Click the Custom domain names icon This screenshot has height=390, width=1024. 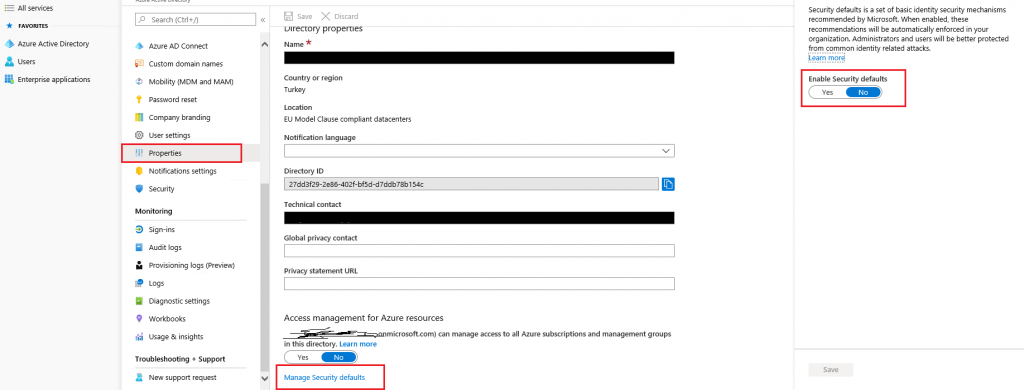tap(138, 64)
